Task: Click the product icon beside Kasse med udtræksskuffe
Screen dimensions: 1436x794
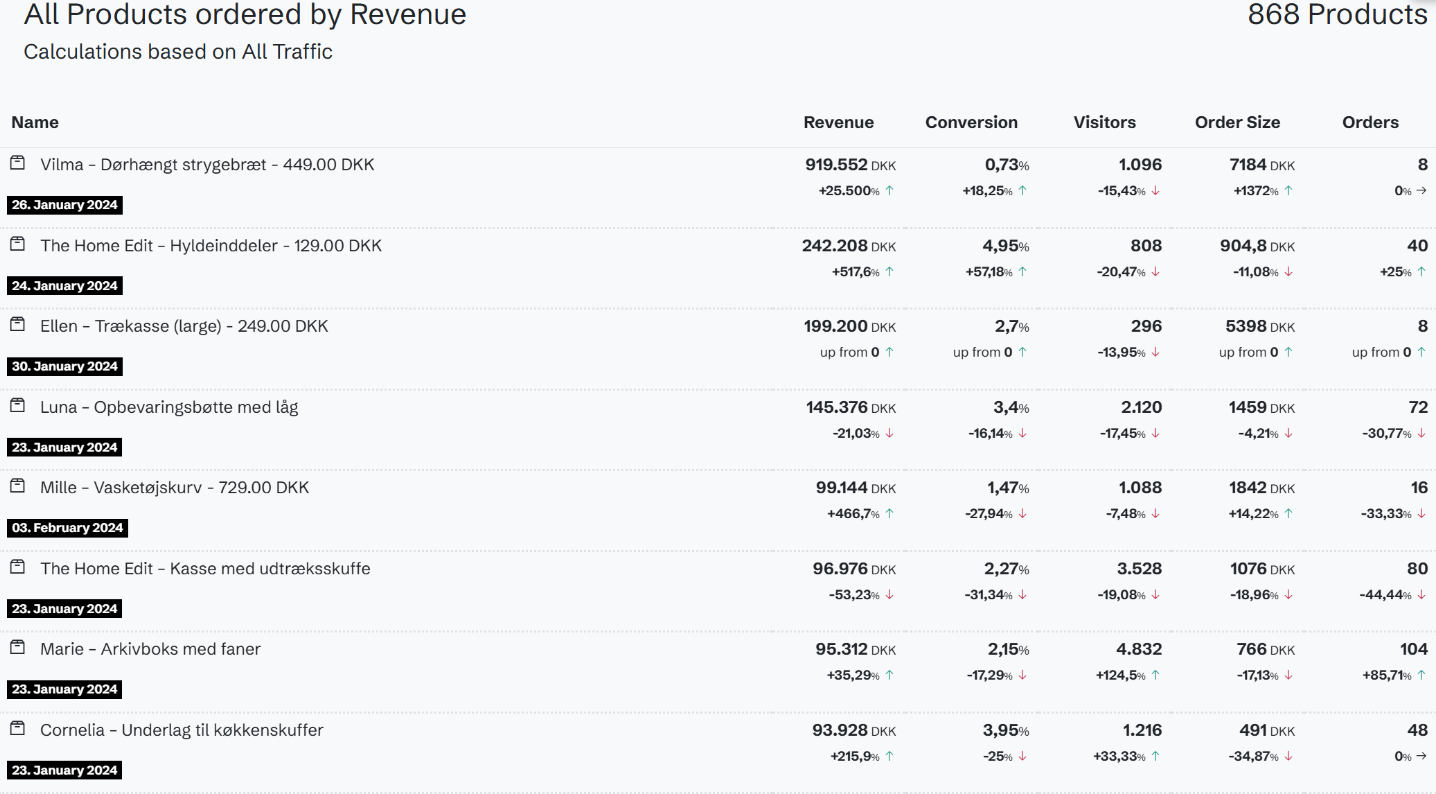Action: 17,566
